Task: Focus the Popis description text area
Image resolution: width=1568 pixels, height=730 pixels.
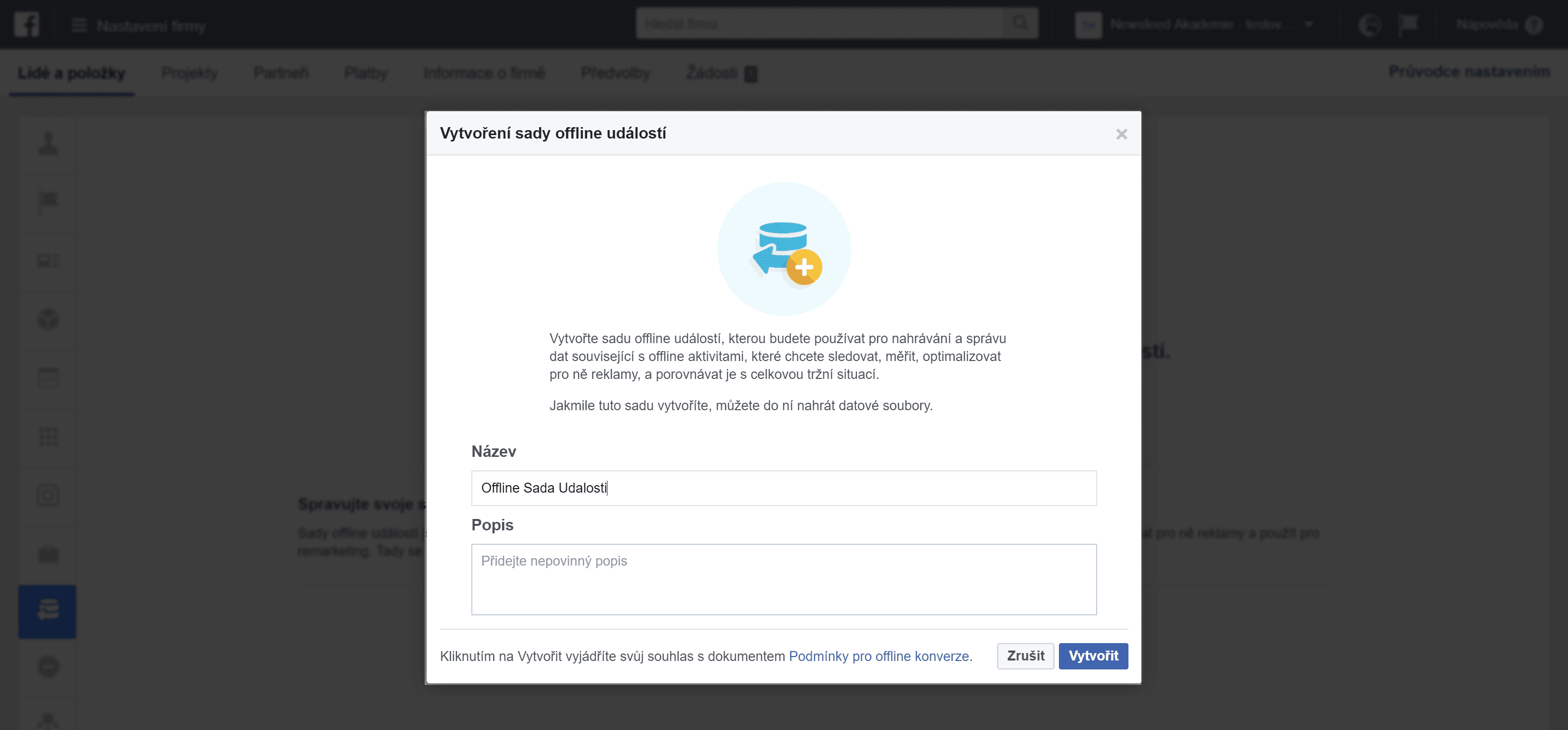Action: (x=783, y=579)
